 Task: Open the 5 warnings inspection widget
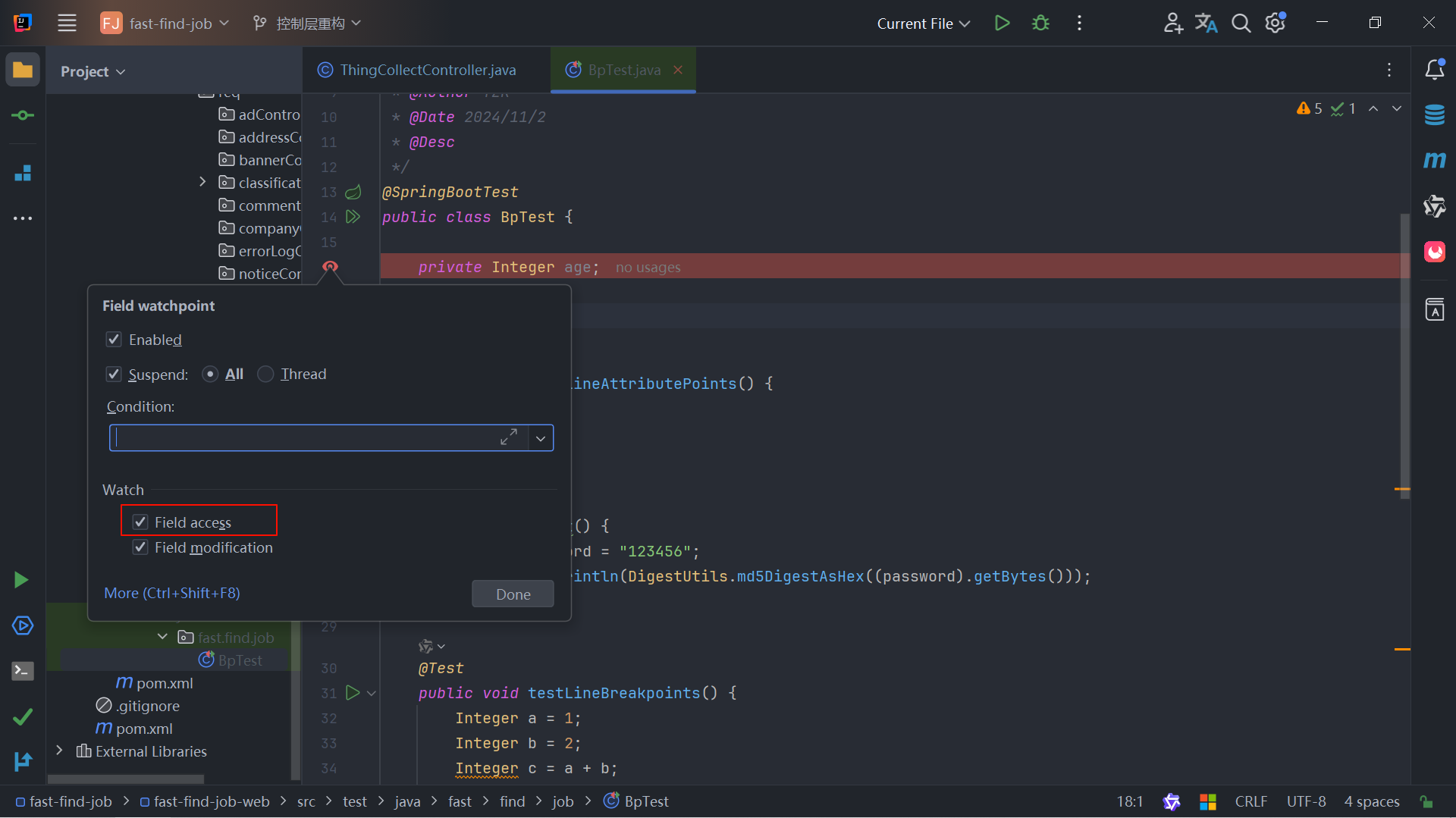(1309, 108)
